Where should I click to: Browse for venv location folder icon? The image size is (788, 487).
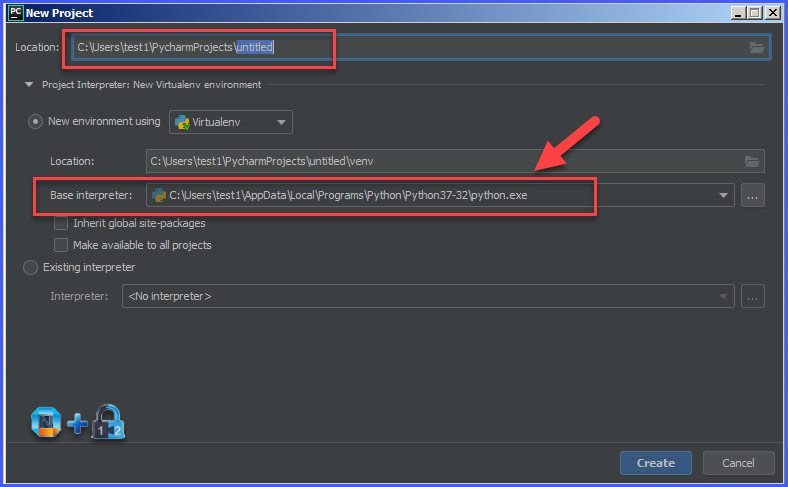click(752, 161)
